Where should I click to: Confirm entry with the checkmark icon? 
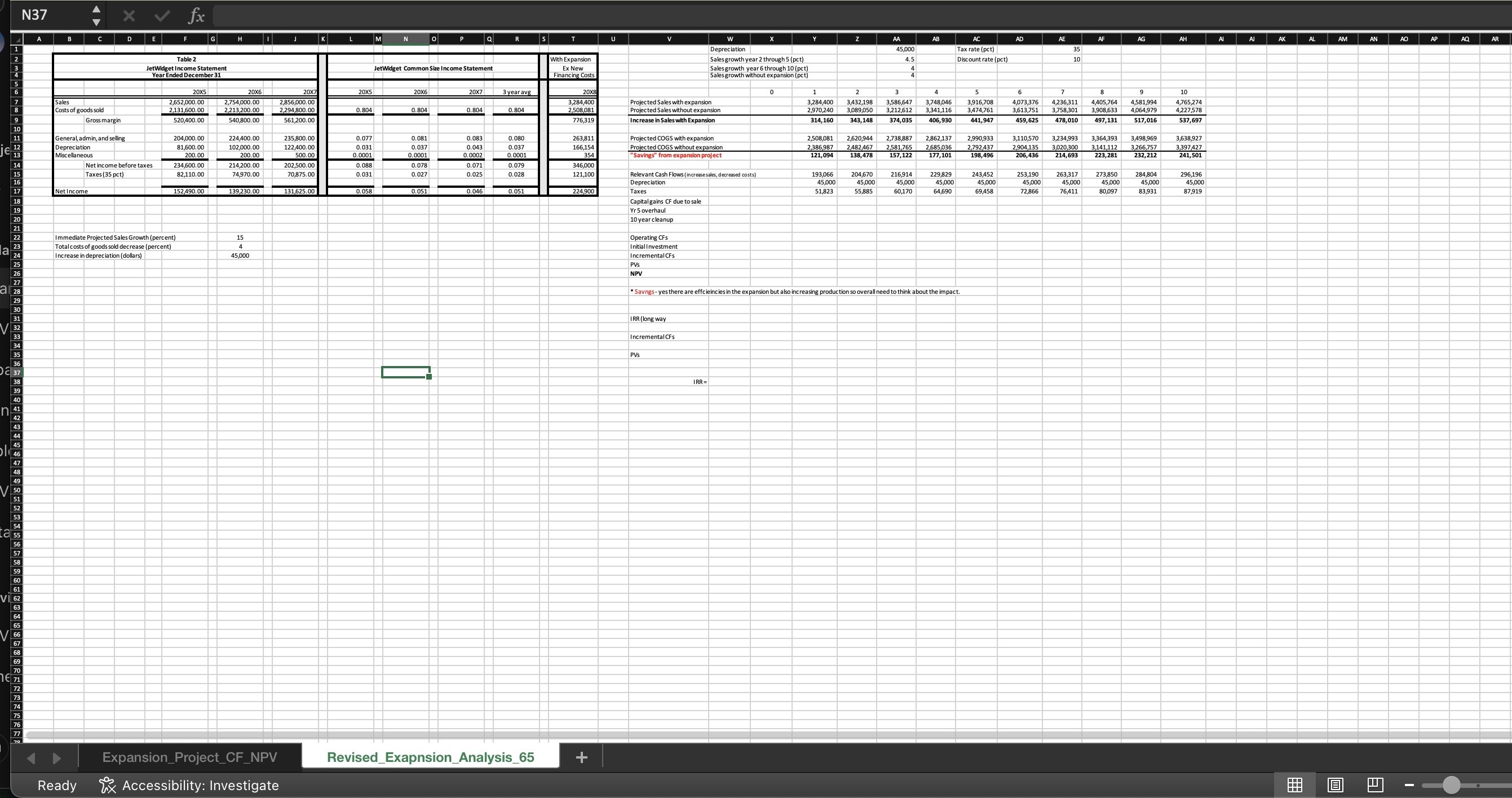[x=161, y=15]
